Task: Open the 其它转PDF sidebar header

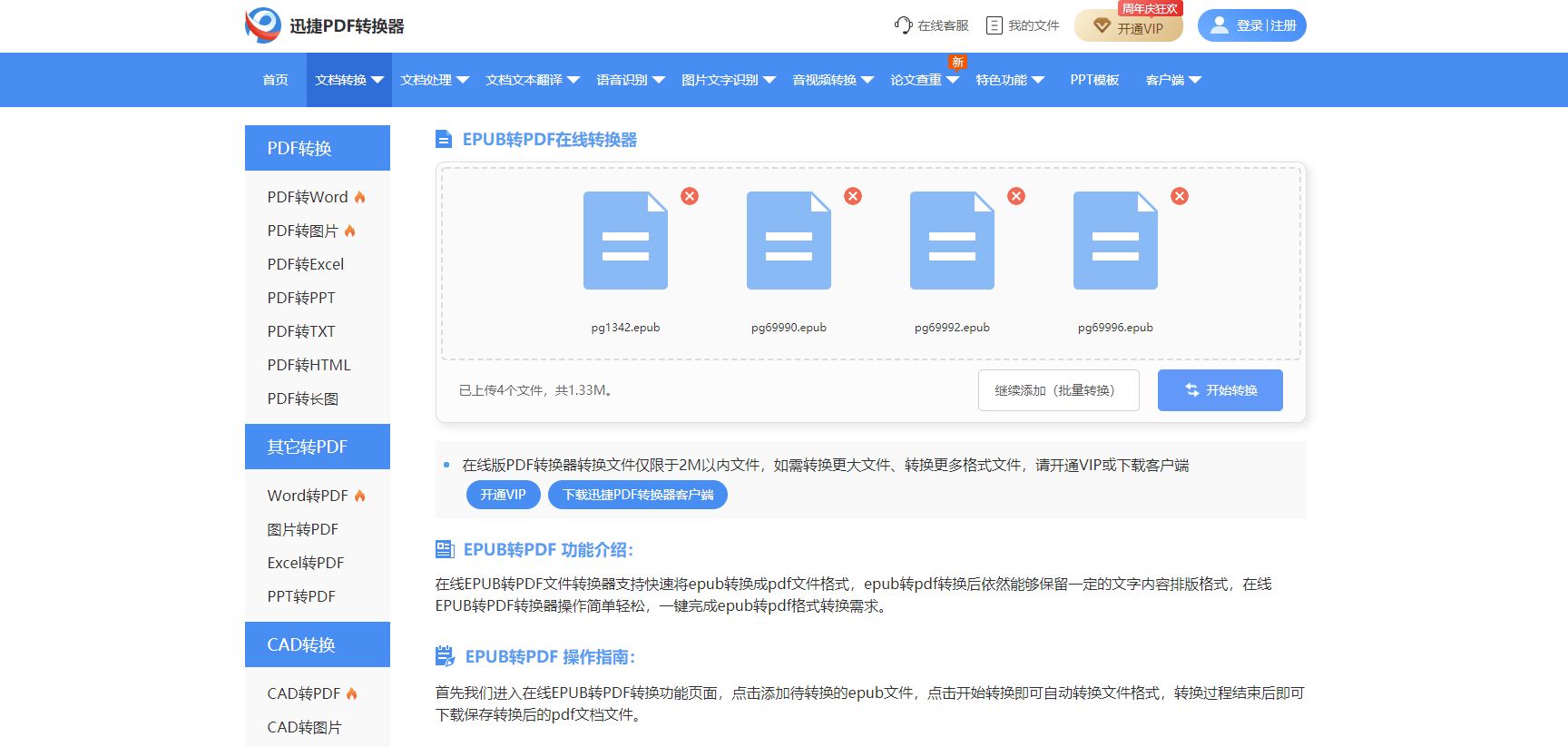Action: pos(318,447)
